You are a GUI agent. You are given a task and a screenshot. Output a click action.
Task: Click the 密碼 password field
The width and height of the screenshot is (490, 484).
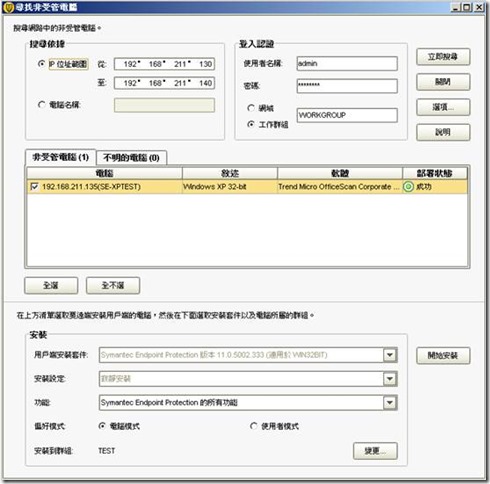coord(347,86)
